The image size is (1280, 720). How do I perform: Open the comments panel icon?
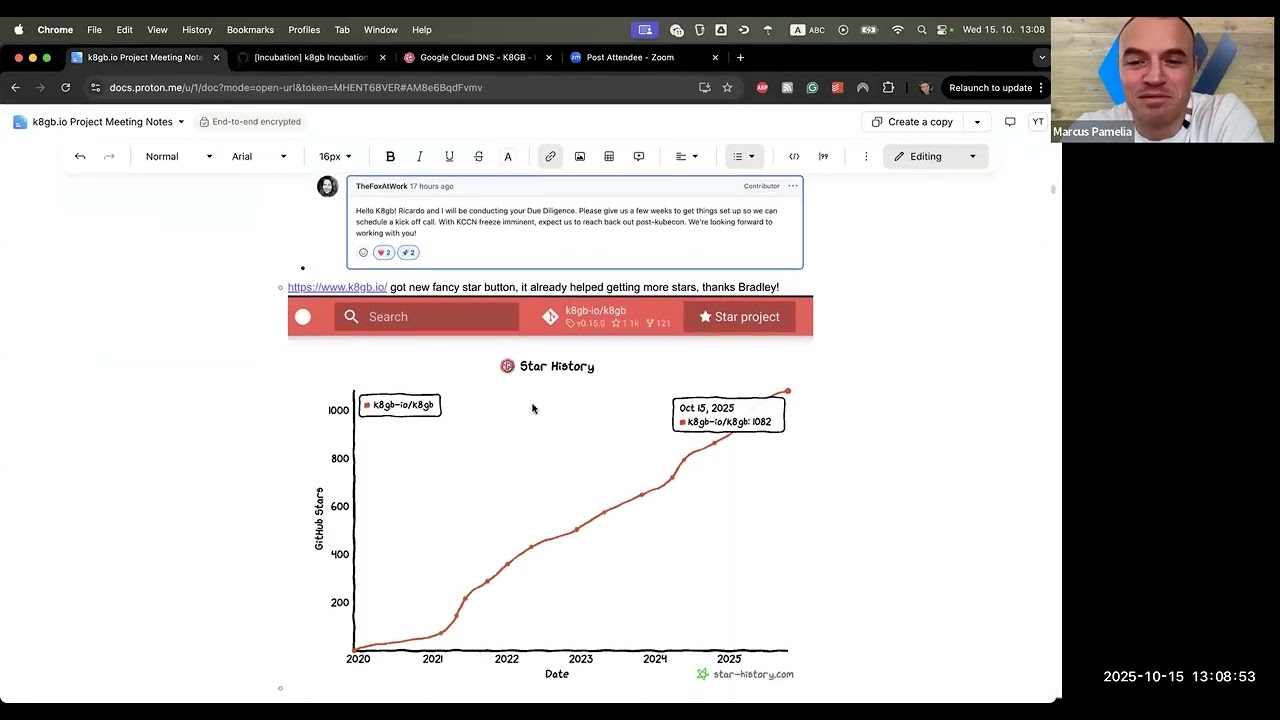point(1010,122)
